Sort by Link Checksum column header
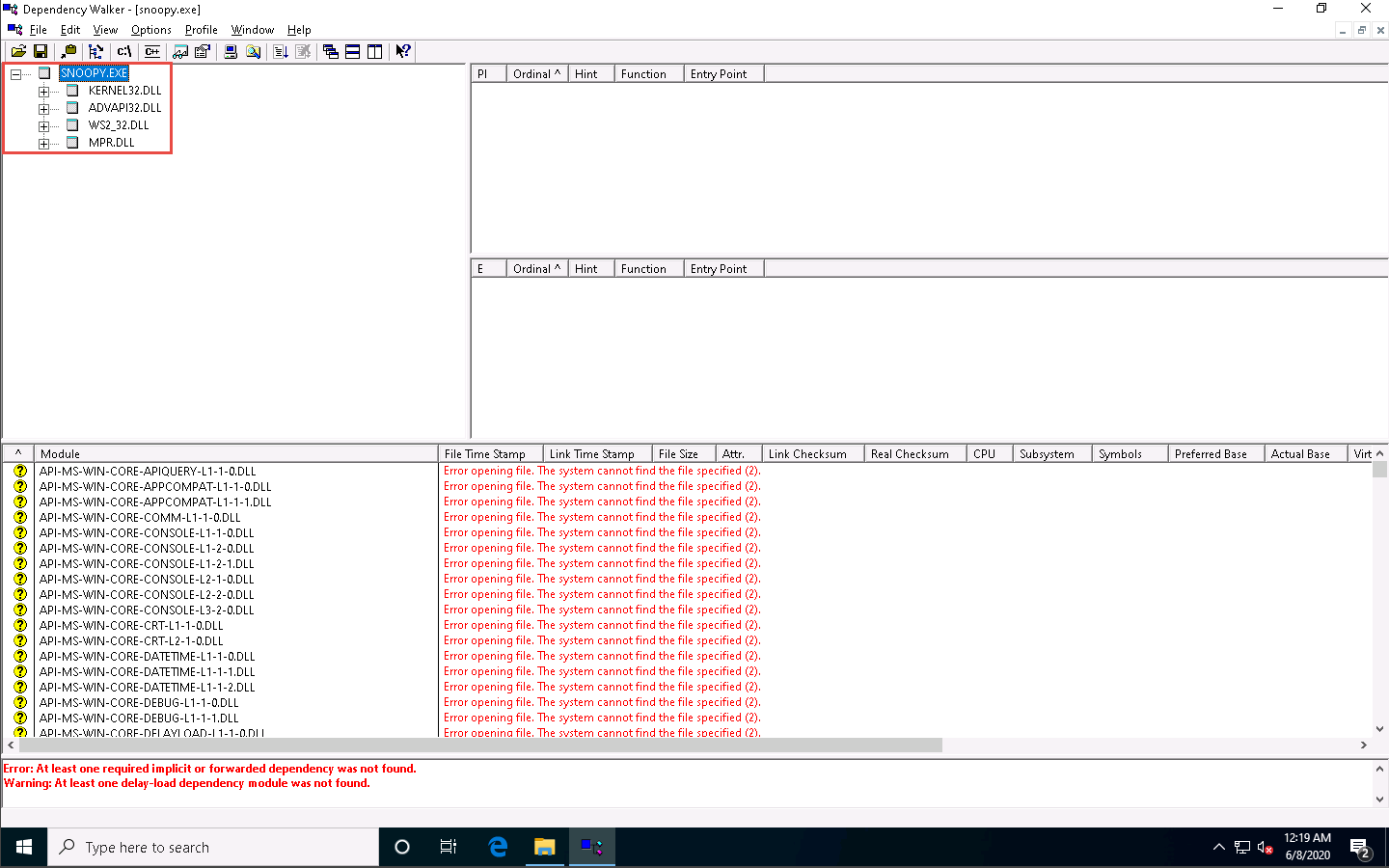The image size is (1389, 868). pyautogui.click(x=813, y=454)
